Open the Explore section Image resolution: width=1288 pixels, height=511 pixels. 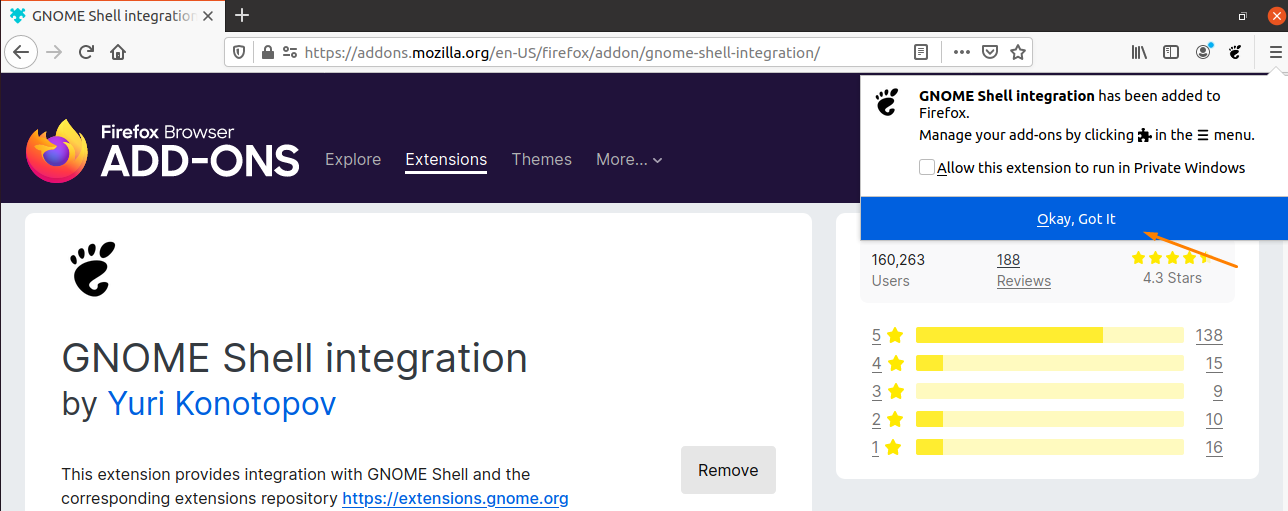[x=353, y=159]
